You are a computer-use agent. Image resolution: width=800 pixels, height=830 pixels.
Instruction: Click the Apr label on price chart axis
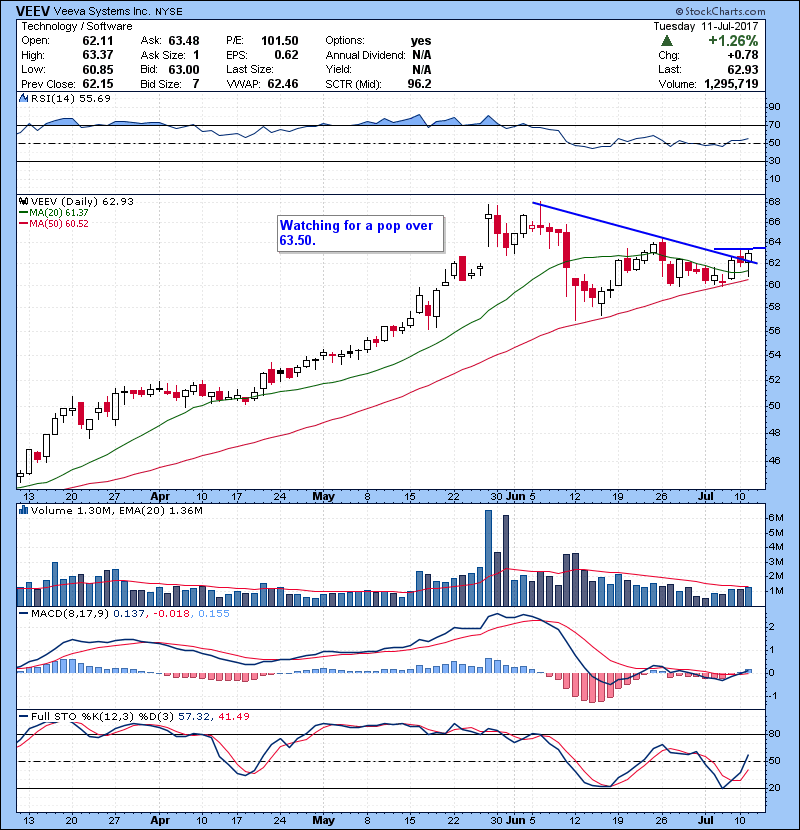[160, 497]
